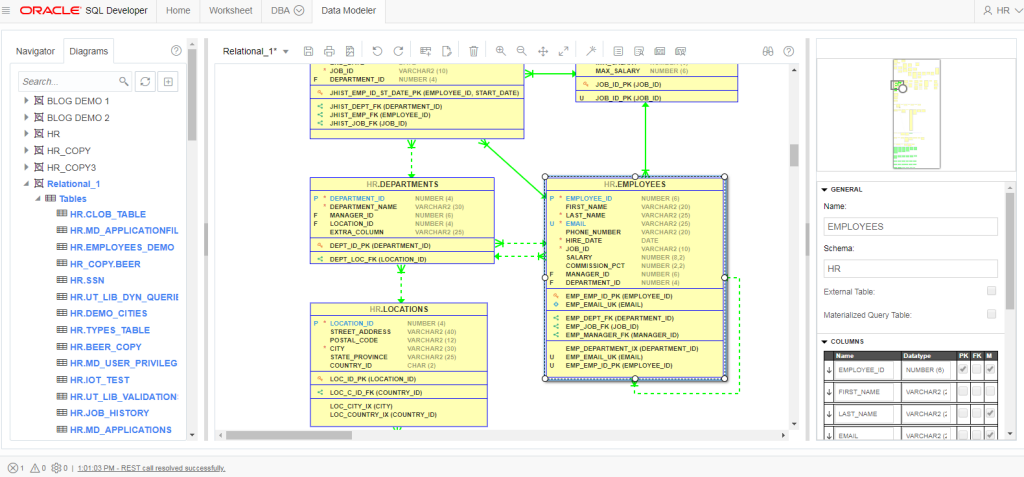Viewport: 1024px width, 477px height.
Task: Toggle the FK checkbox for LAST_NAME
Action: (977, 414)
